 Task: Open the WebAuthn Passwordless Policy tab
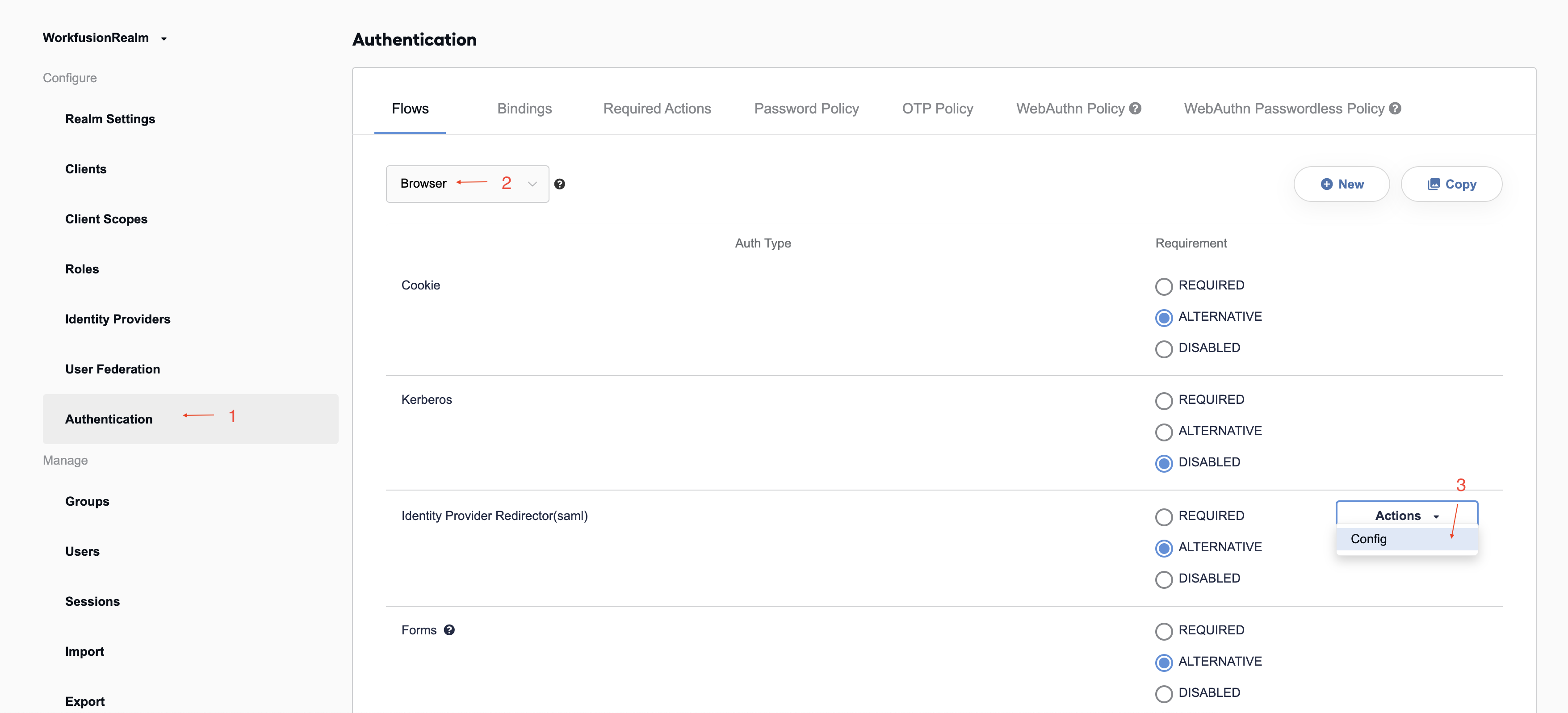coord(1284,109)
